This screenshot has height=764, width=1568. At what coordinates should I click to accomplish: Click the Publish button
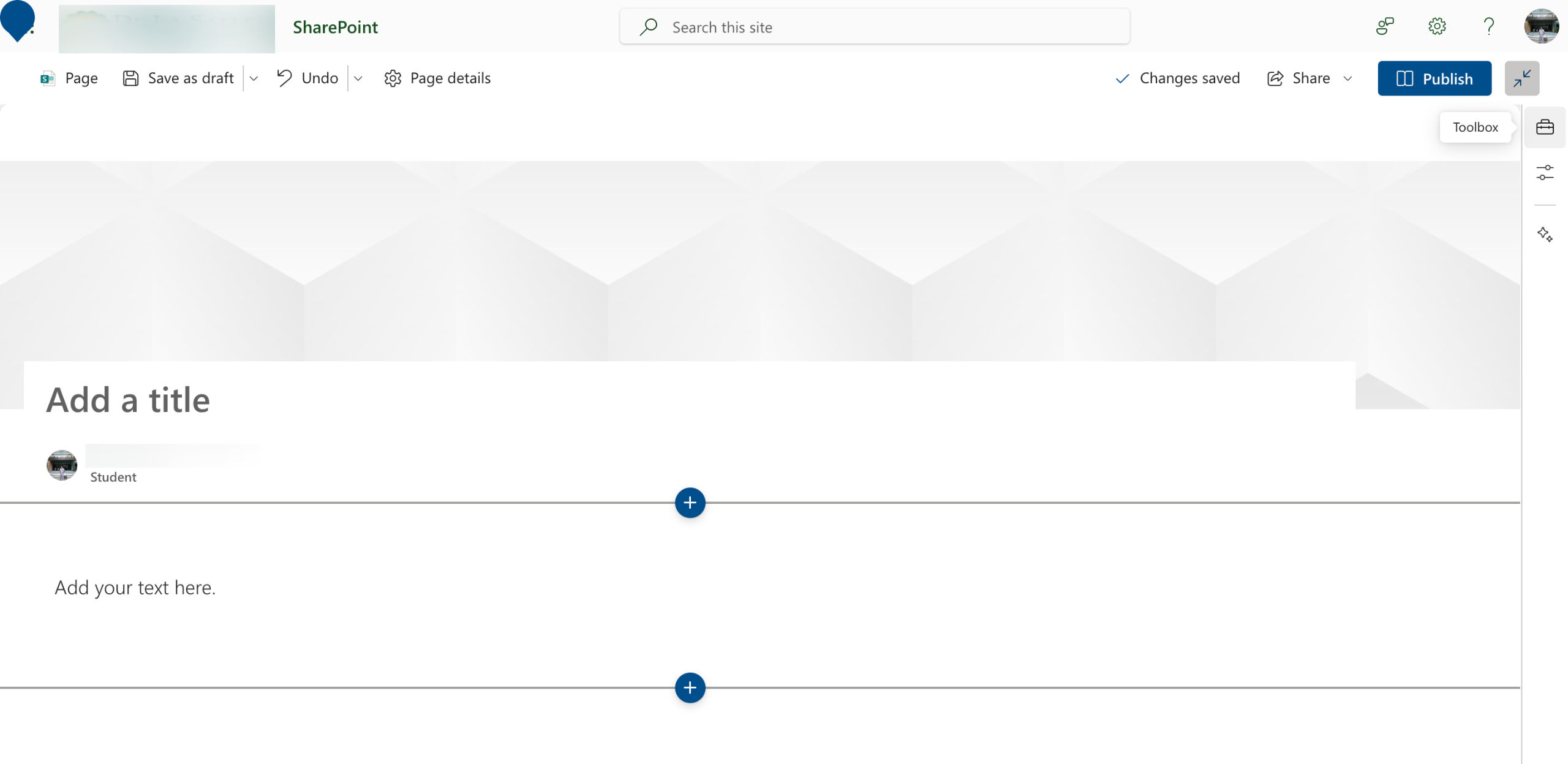point(1434,78)
